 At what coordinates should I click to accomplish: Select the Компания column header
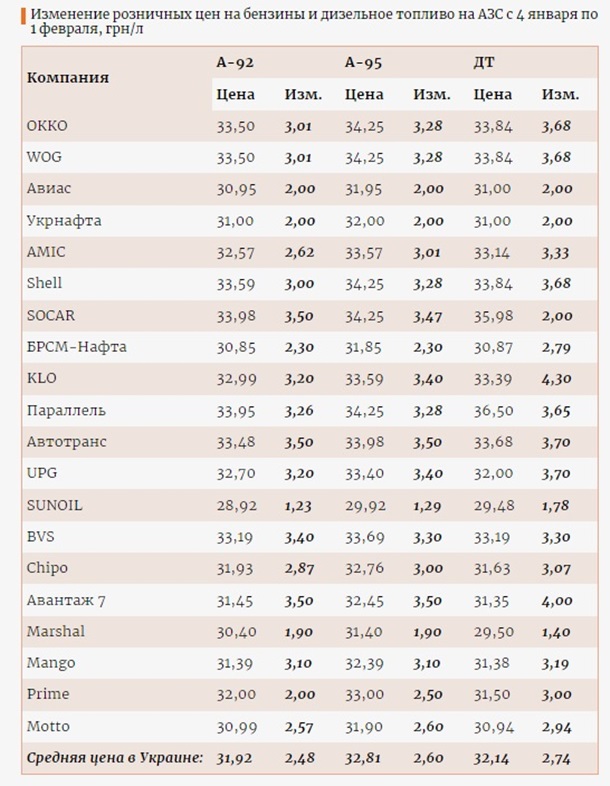68,77
